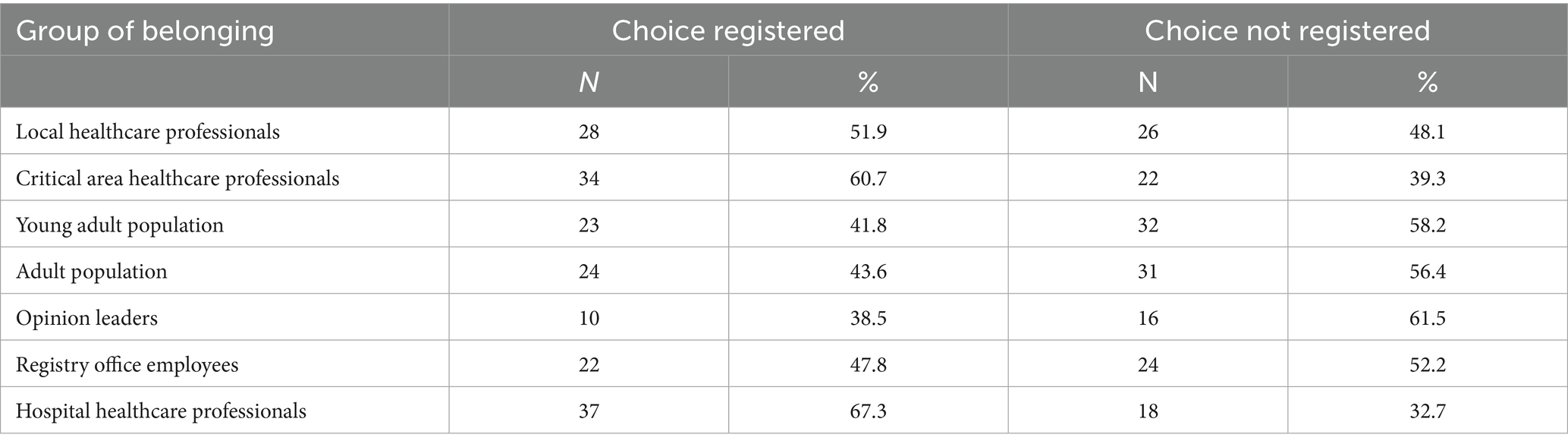
Task: Select the 'Choice registered' header cell
Action: click(727, 31)
